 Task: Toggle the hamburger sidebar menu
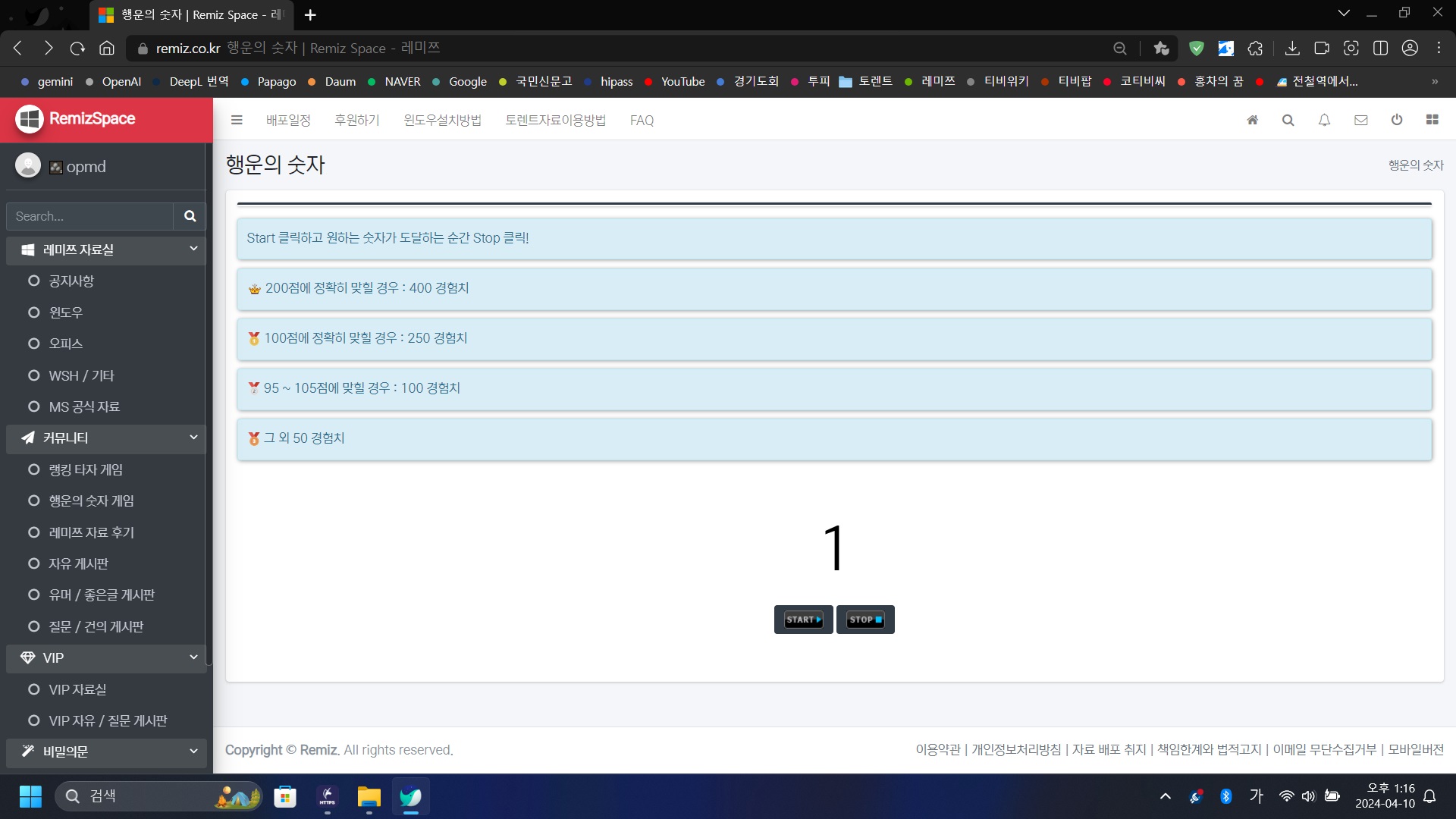[x=237, y=120]
